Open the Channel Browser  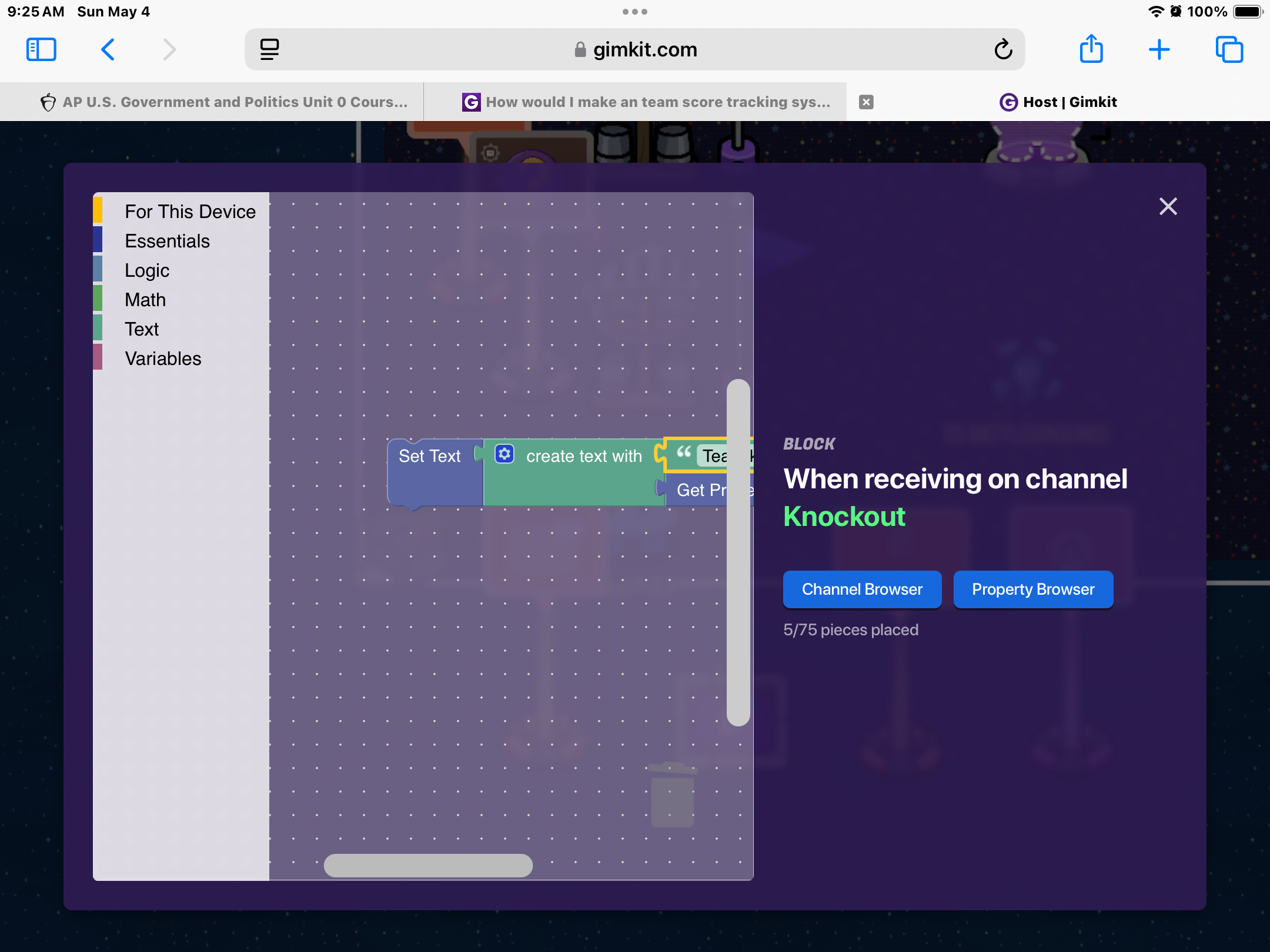862,589
